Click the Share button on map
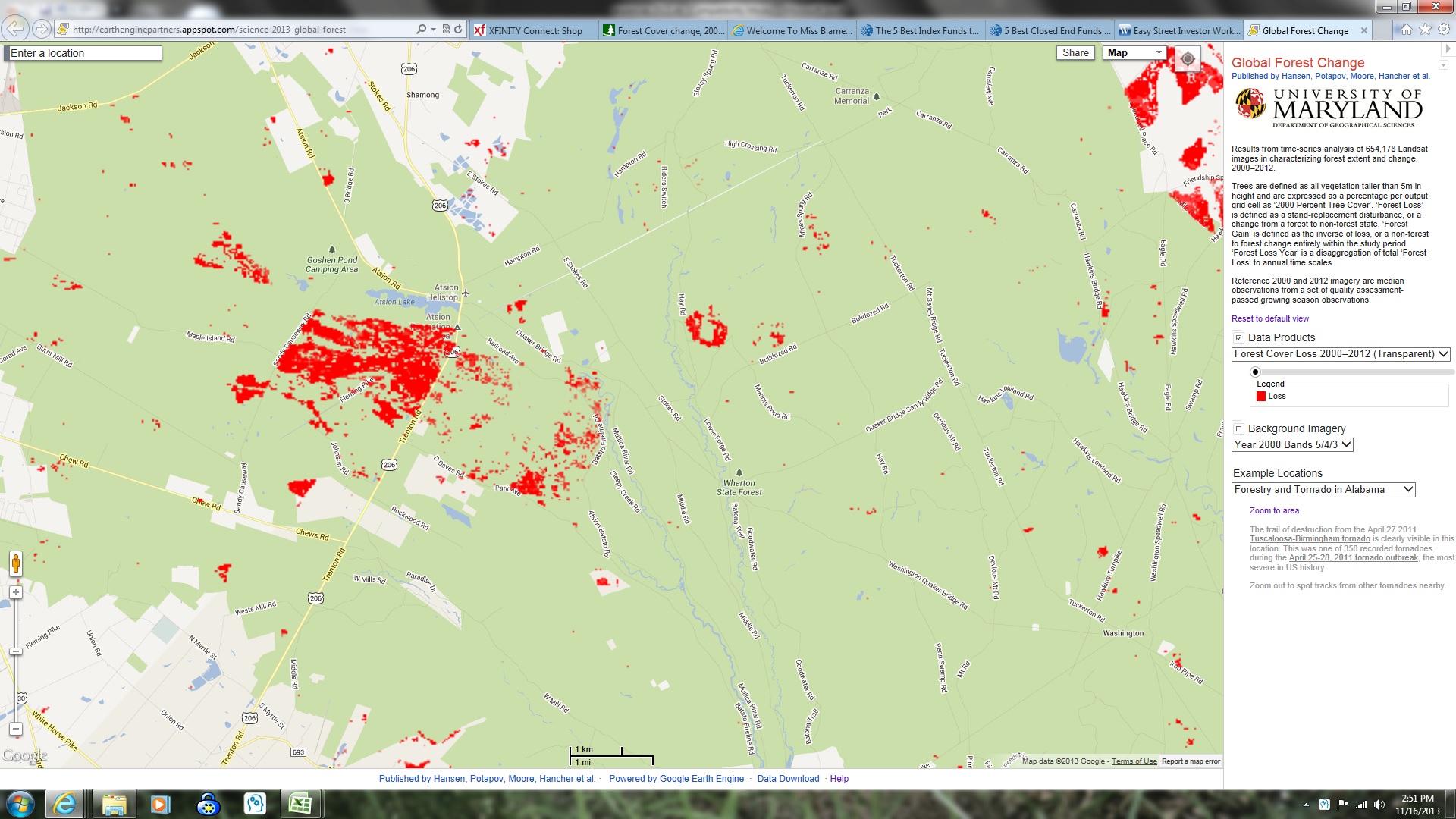Viewport: 1456px width, 819px height. [x=1075, y=52]
